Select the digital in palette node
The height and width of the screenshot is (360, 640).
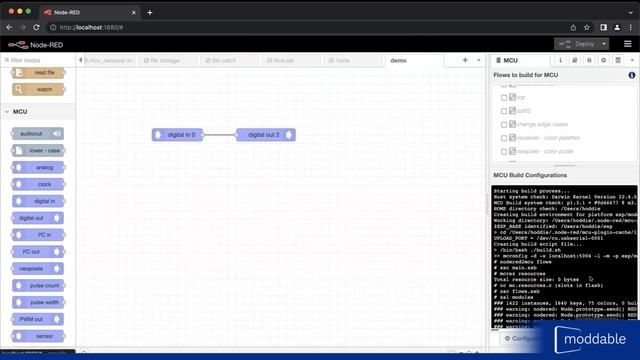(38, 201)
